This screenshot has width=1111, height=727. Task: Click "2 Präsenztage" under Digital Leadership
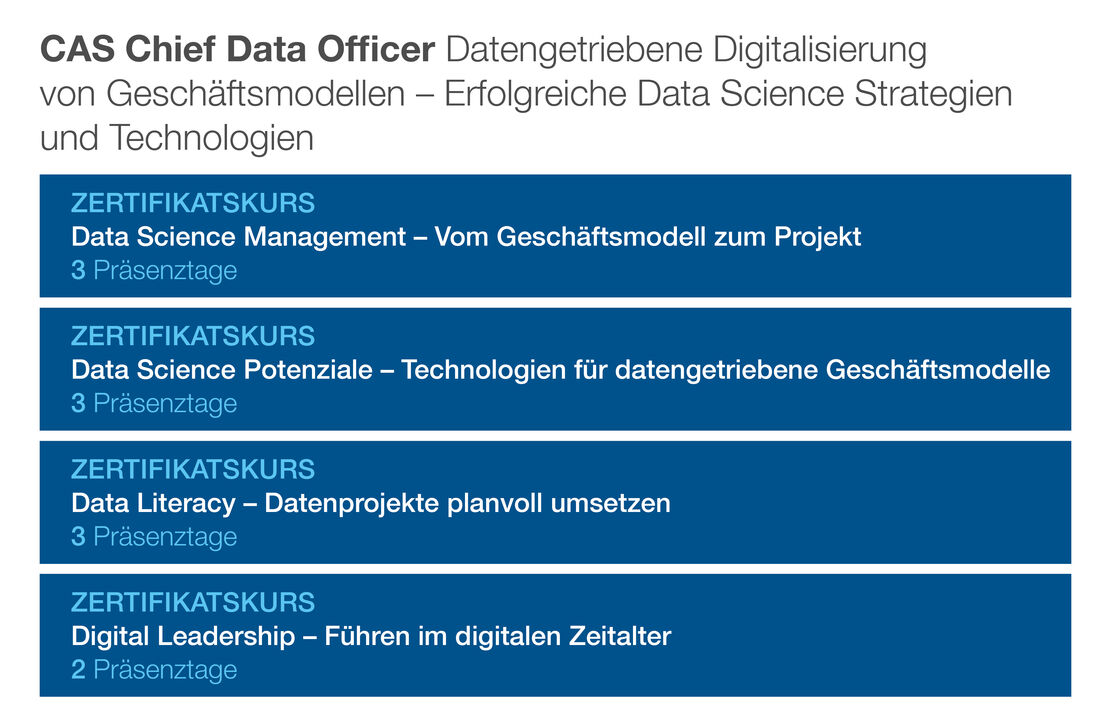click(x=154, y=670)
